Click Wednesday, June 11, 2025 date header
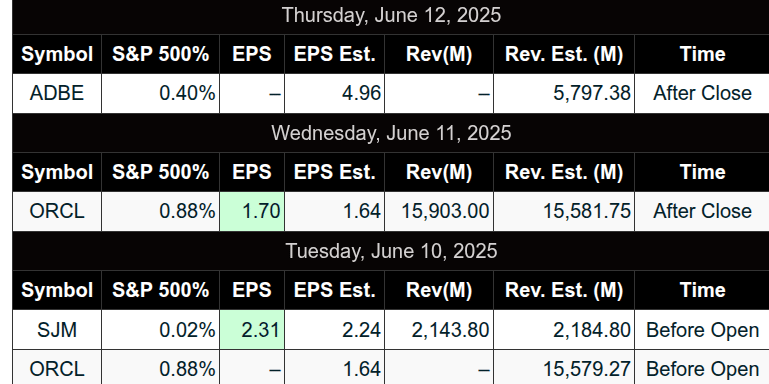769x384 pixels. 391,133
